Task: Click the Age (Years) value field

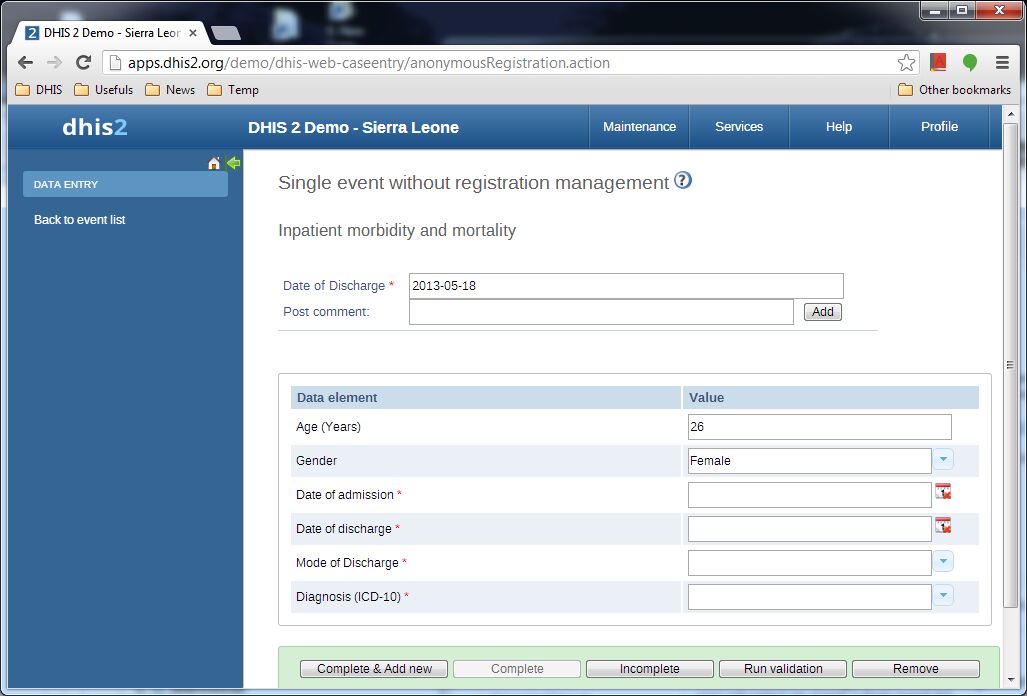Action: pyautogui.click(x=819, y=427)
